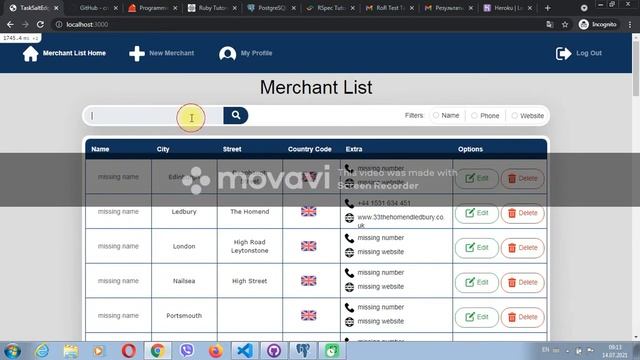
Task: Click the 'The Homend' street cell
Action: [x=249, y=211]
